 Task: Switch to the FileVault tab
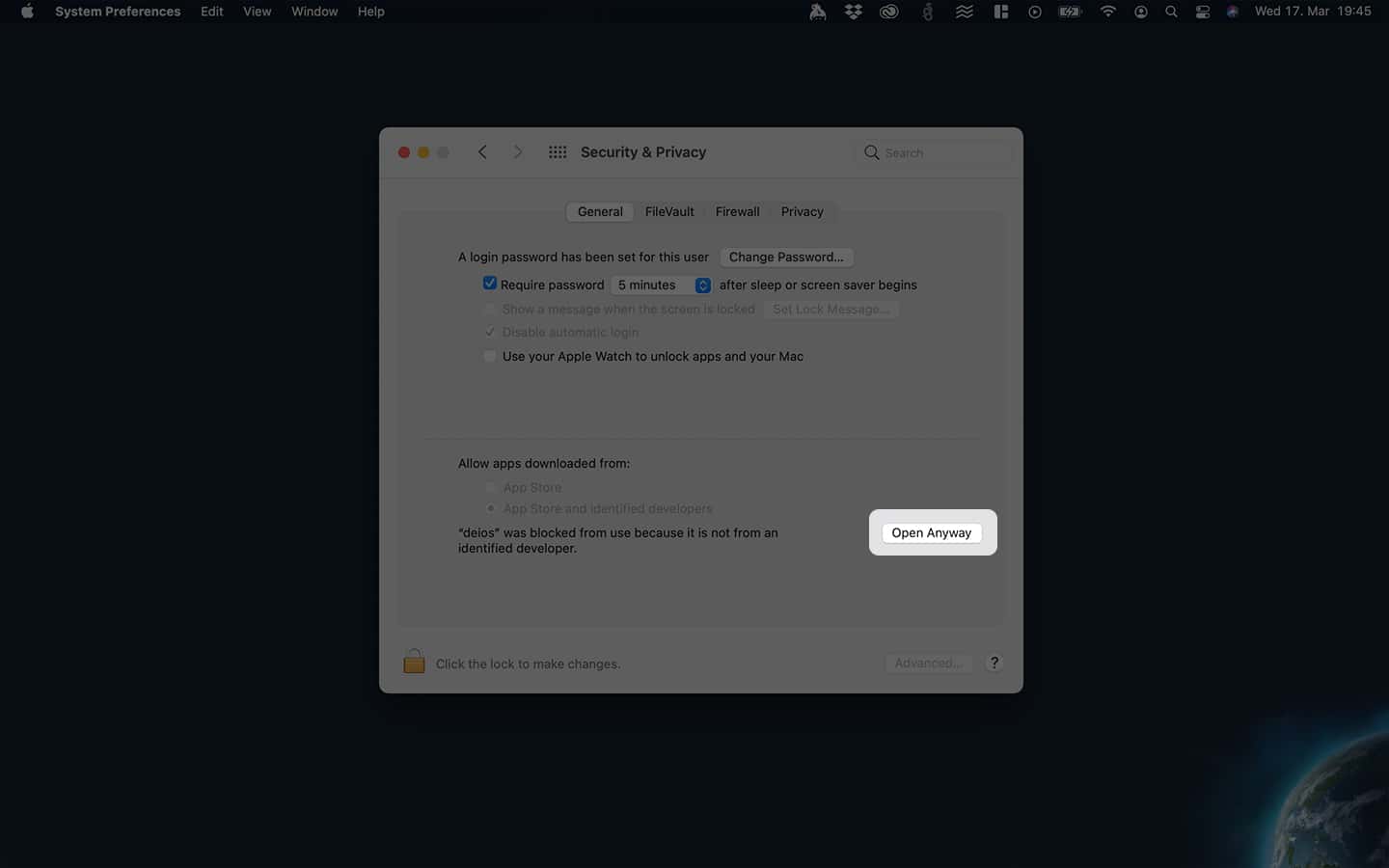click(x=669, y=211)
